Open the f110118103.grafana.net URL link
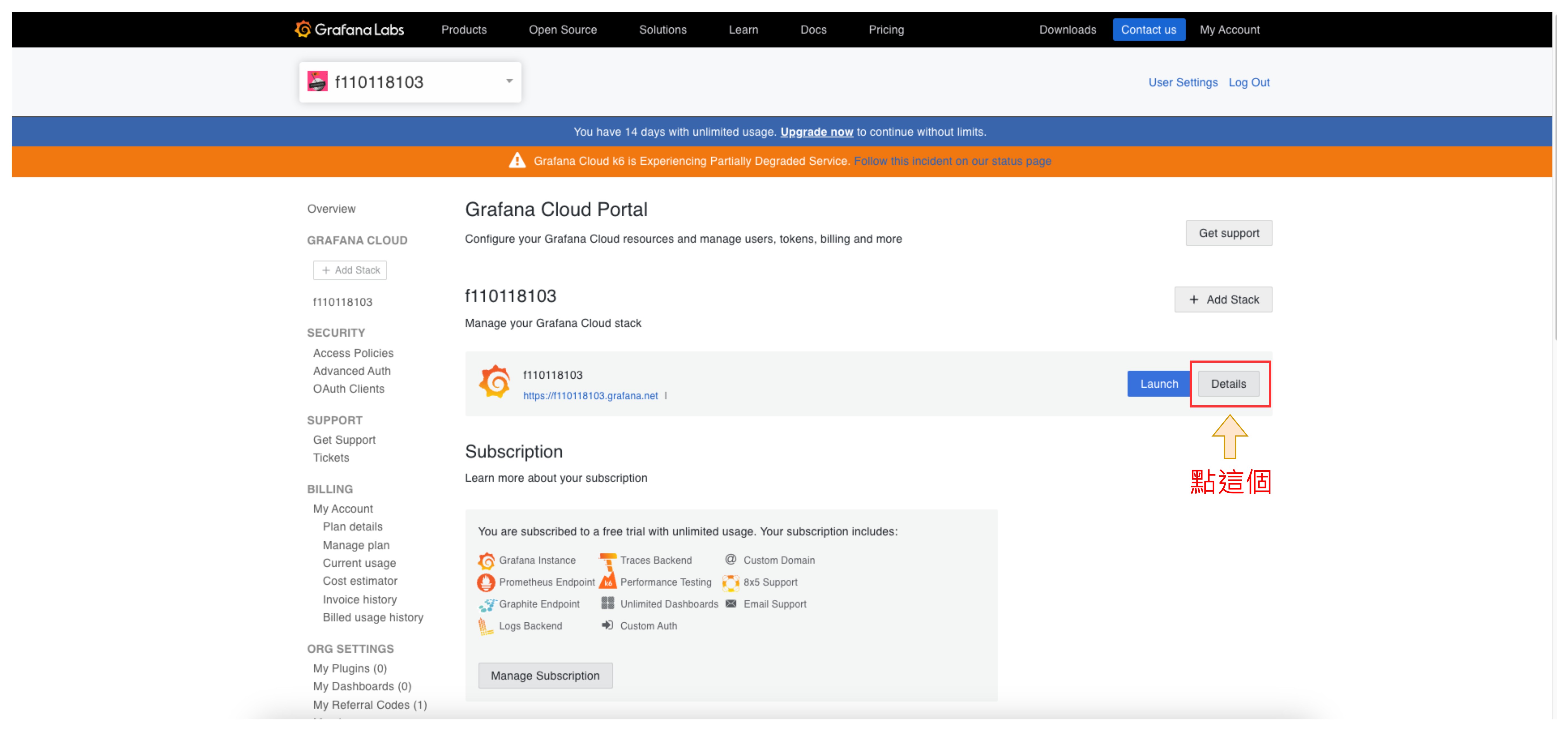The width and height of the screenshot is (1568, 730). click(x=590, y=396)
